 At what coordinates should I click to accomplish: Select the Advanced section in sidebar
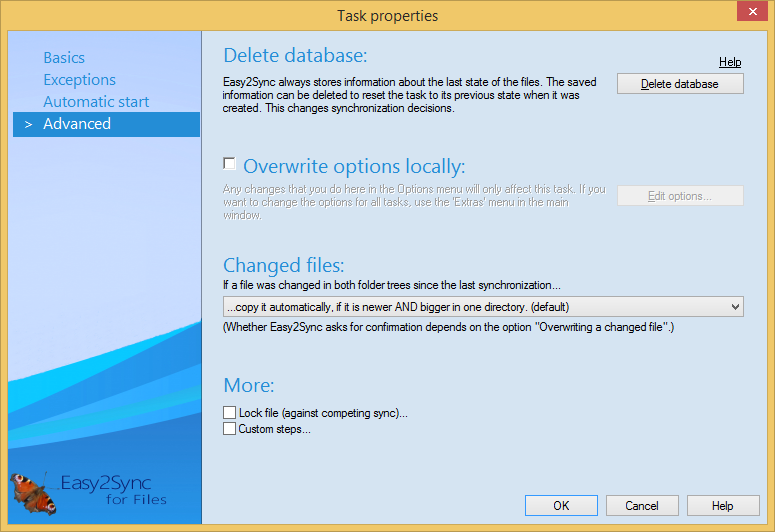coord(77,124)
